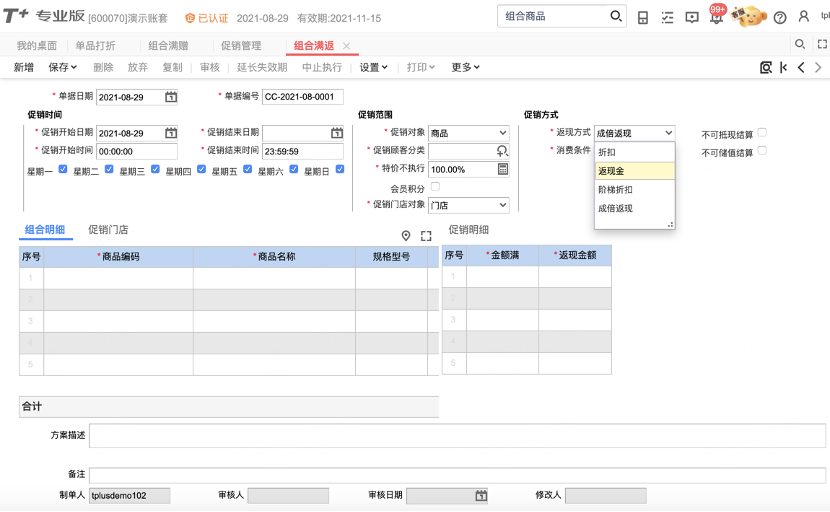Uncheck the 星期三 checkbox
830x512 pixels.
pos(155,169)
